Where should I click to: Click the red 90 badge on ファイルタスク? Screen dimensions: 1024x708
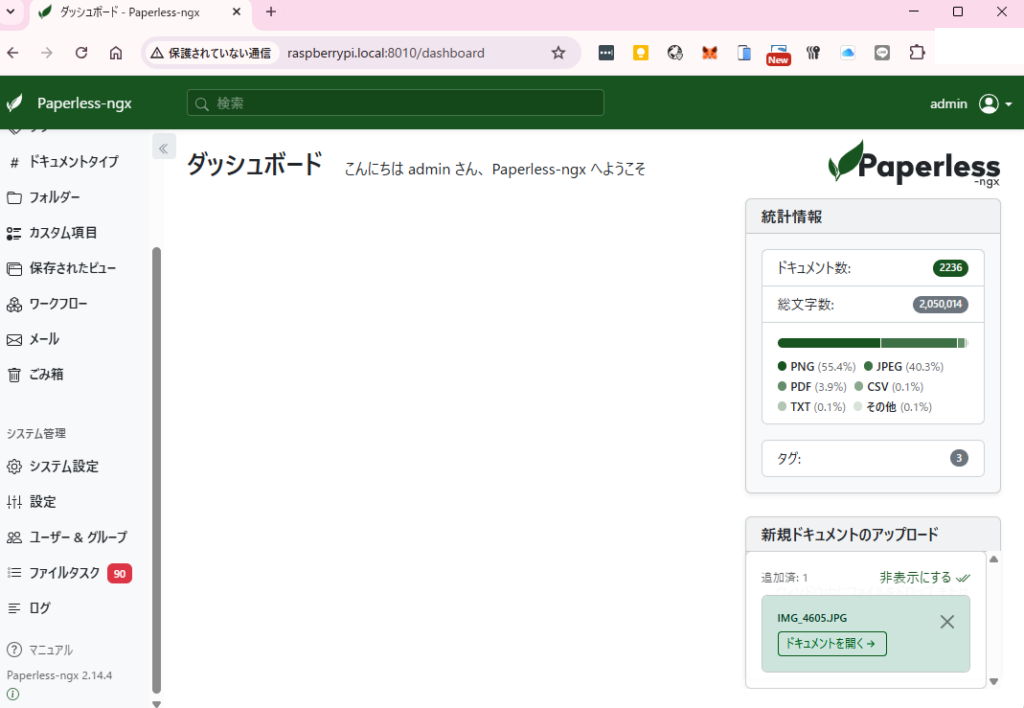click(120, 573)
